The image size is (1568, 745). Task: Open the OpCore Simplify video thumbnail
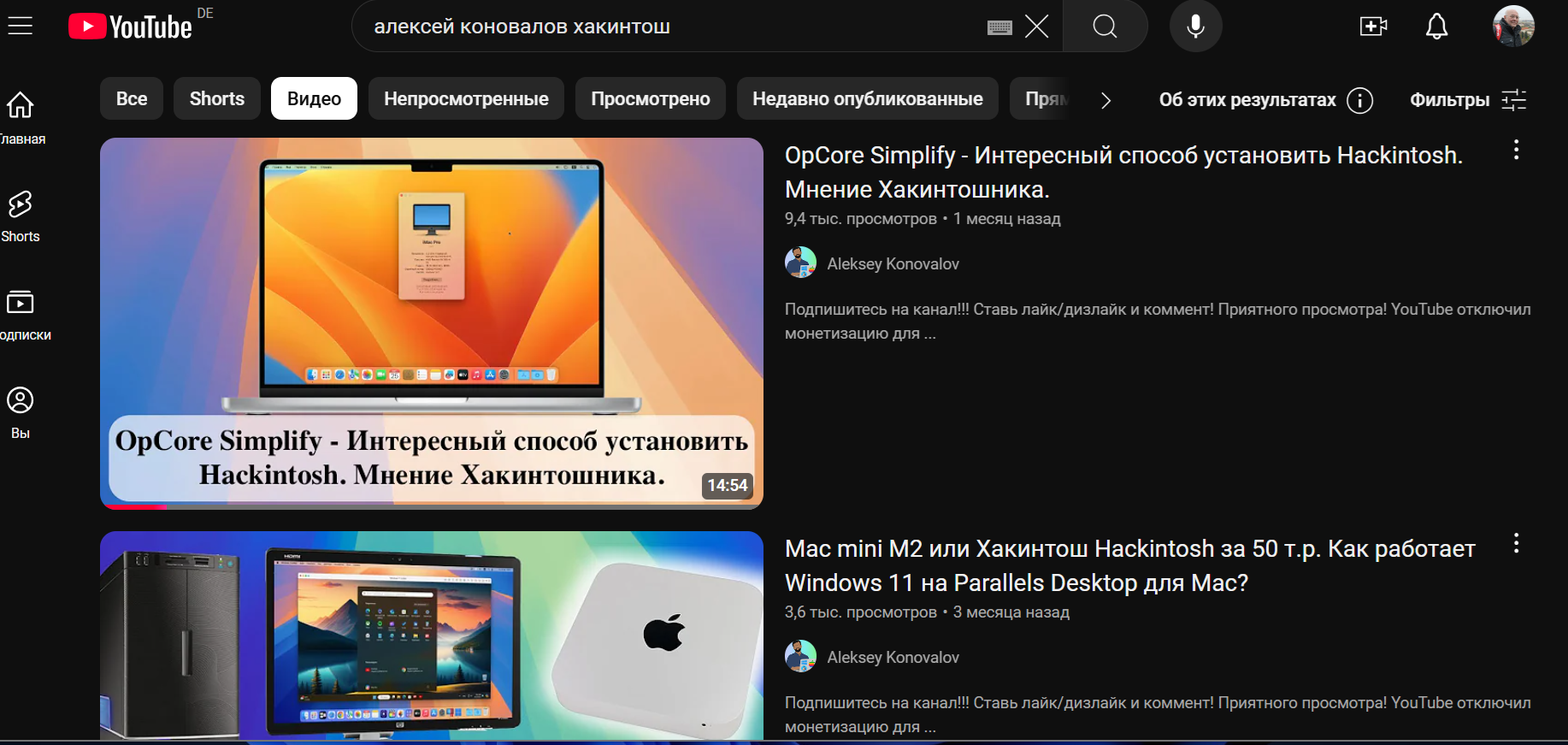point(432,323)
